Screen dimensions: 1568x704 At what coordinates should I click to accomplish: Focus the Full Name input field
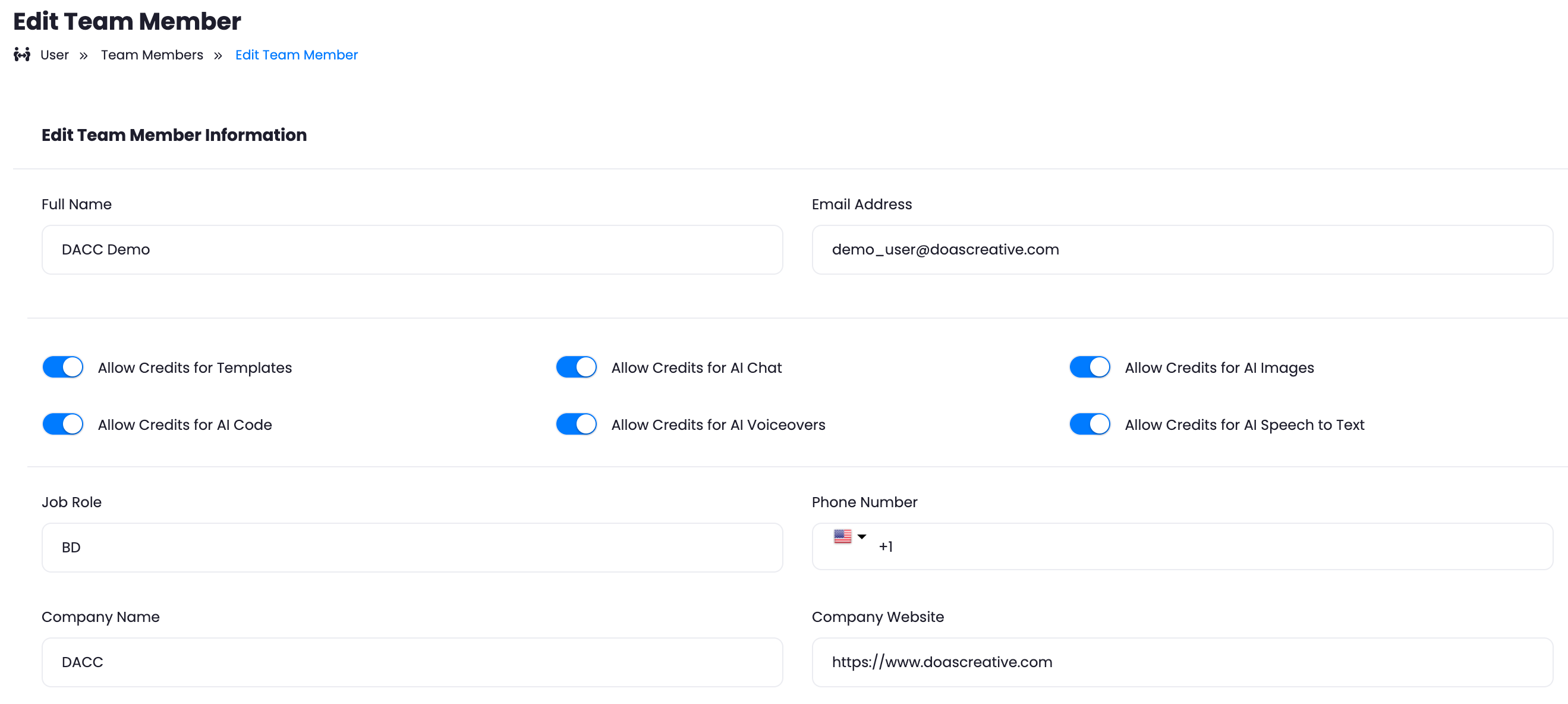coord(412,250)
